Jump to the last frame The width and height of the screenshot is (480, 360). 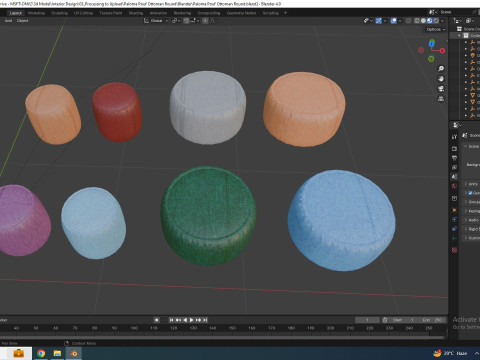click(205, 320)
